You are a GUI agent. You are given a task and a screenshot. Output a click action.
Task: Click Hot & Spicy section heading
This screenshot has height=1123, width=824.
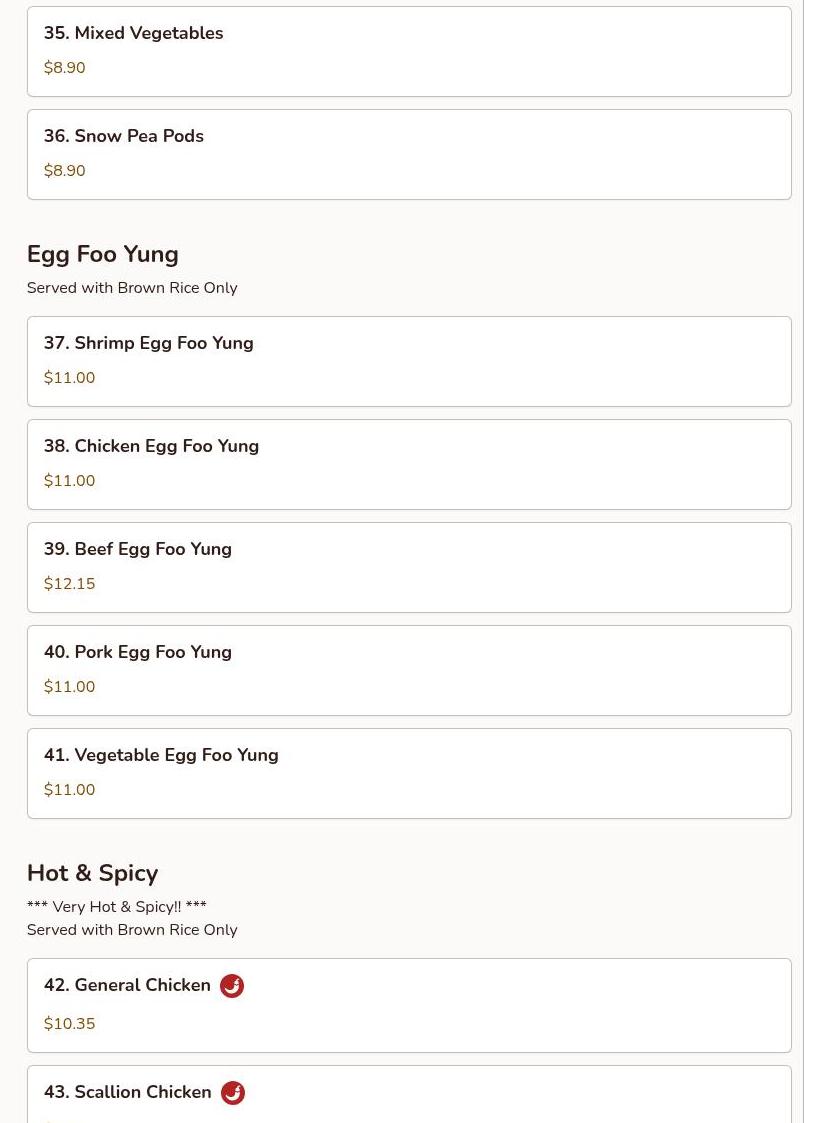click(x=92, y=873)
